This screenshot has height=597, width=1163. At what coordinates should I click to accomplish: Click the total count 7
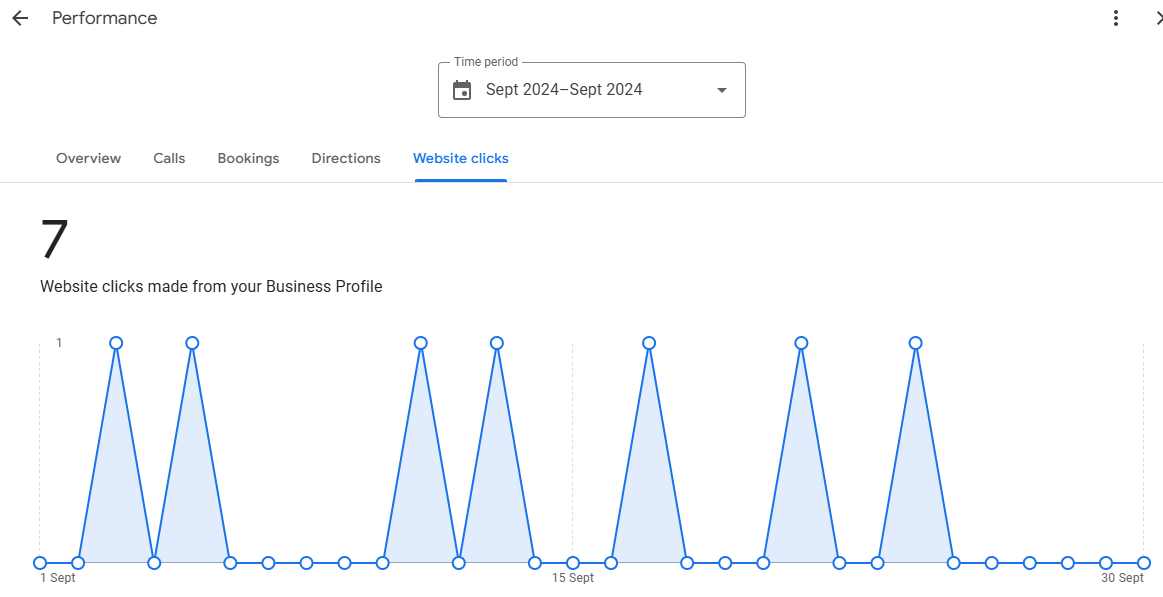55,239
